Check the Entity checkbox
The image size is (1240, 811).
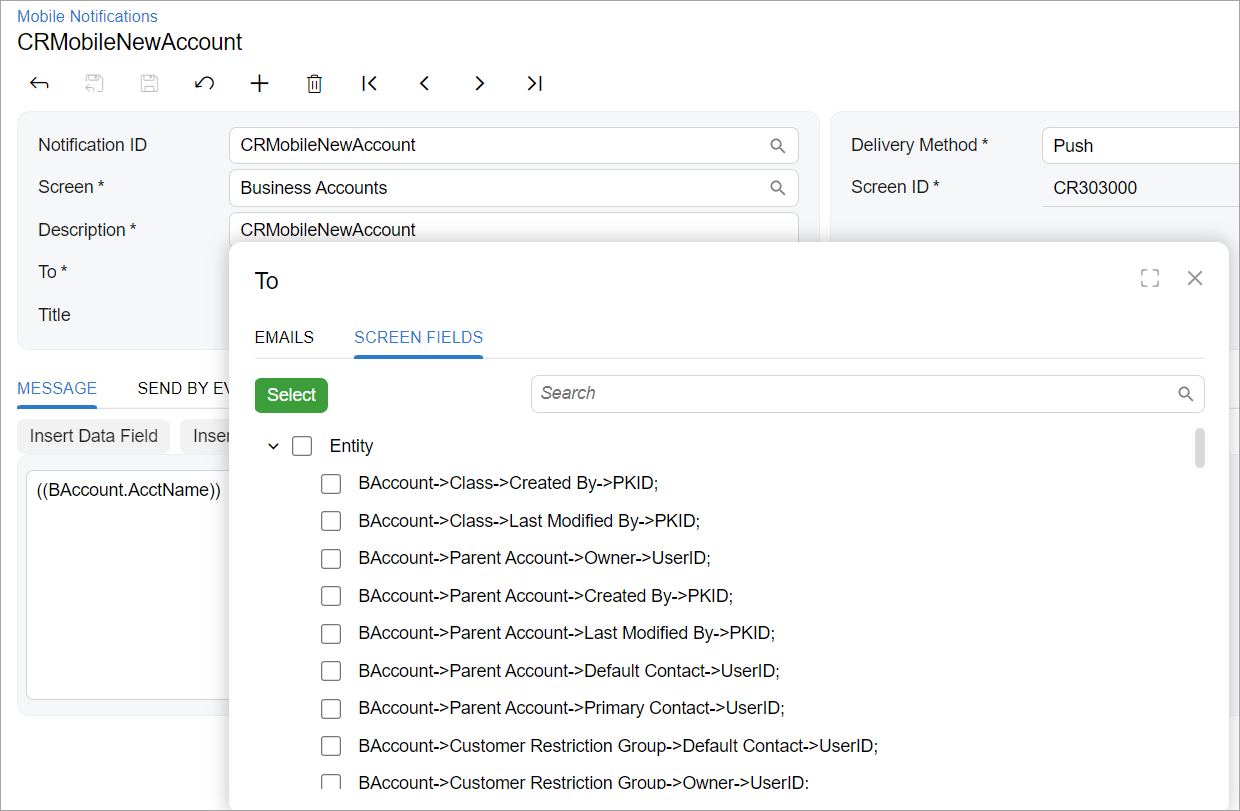302,446
